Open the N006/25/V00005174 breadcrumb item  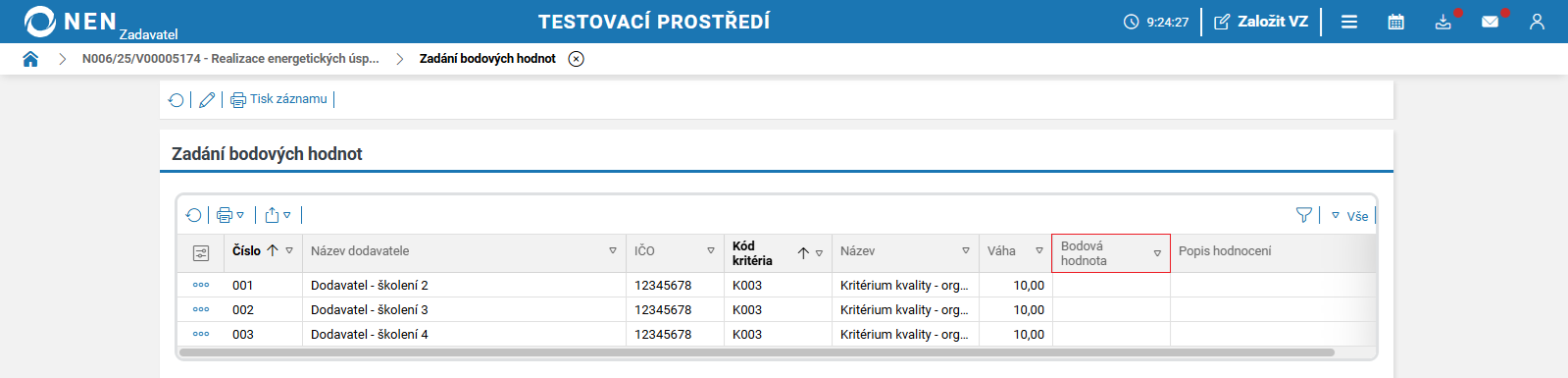pos(230,59)
